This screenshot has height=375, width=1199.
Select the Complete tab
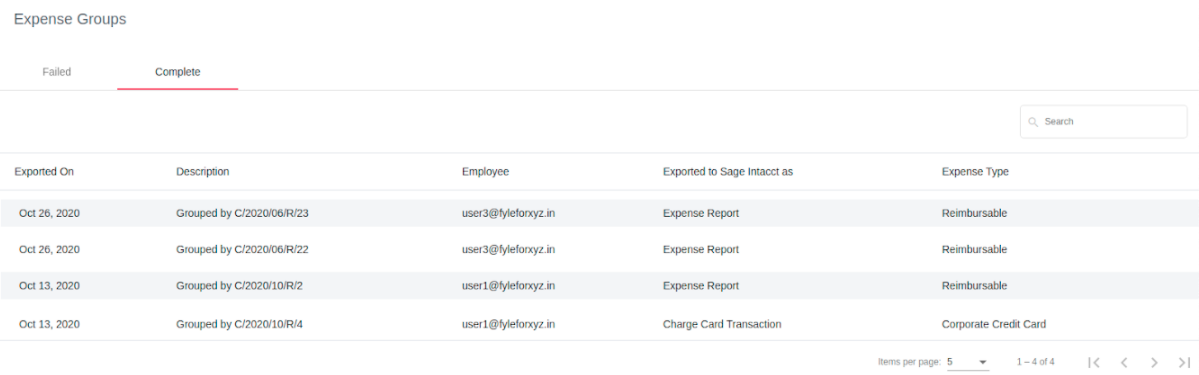point(177,72)
